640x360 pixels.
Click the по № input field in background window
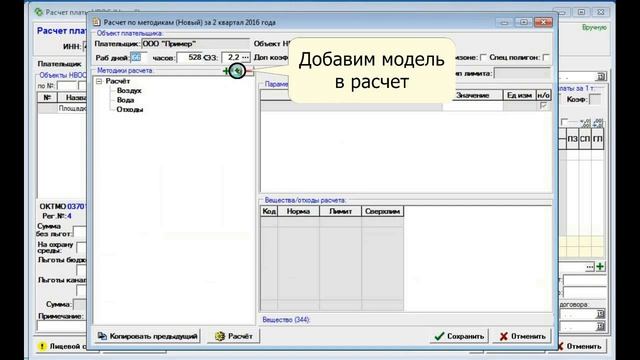(x=67, y=86)
